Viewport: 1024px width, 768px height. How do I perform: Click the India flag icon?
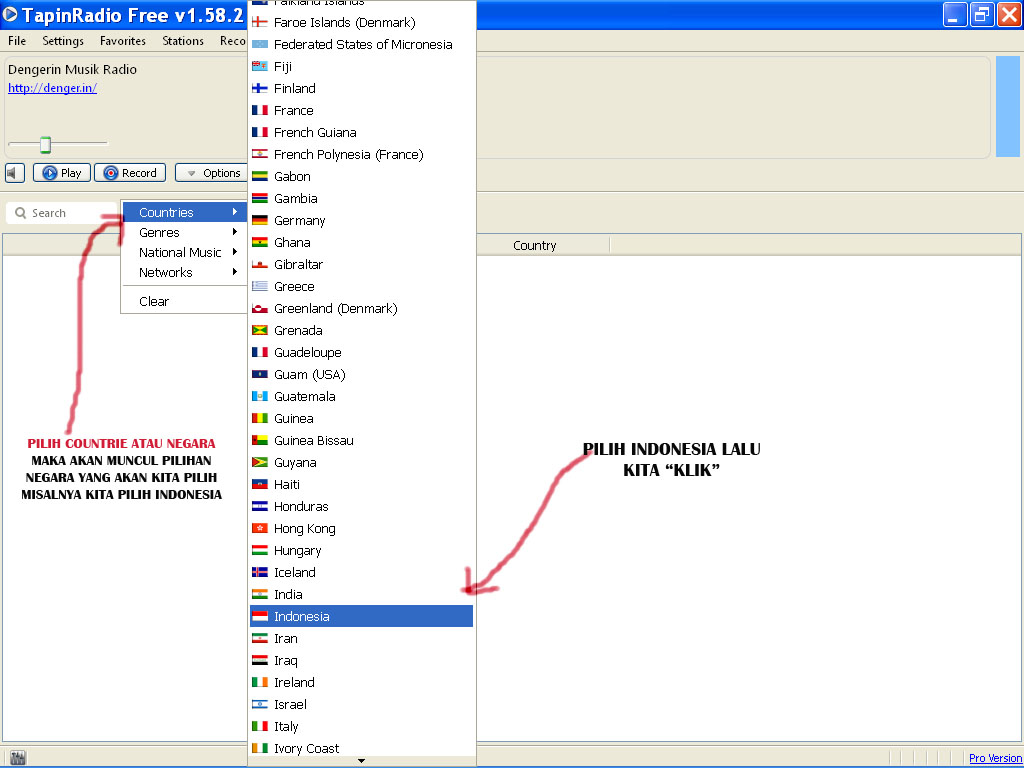coord(260,594)
